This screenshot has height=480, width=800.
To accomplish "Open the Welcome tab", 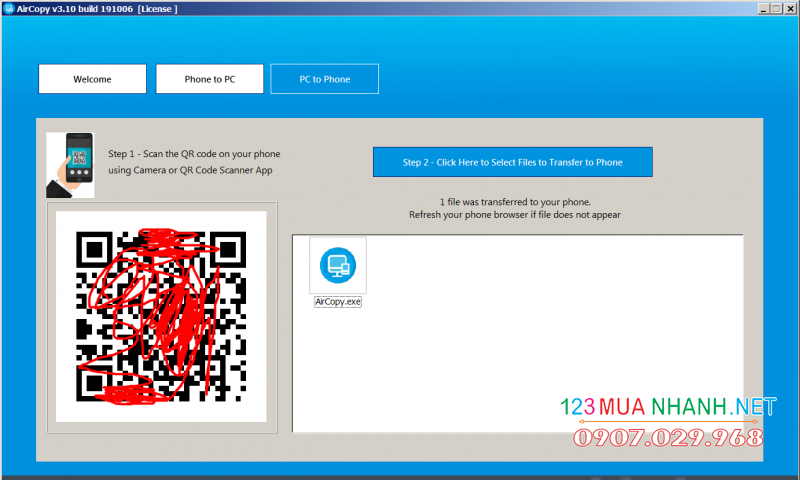I will 92,79.
